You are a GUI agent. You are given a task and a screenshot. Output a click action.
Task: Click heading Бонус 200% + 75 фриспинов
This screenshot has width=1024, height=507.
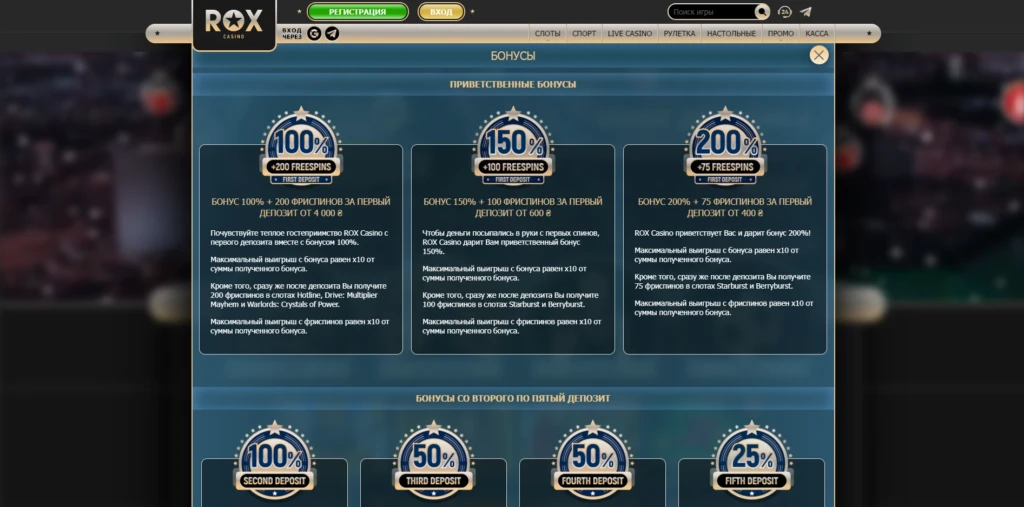pyautogui.click(x=725, y=207)
